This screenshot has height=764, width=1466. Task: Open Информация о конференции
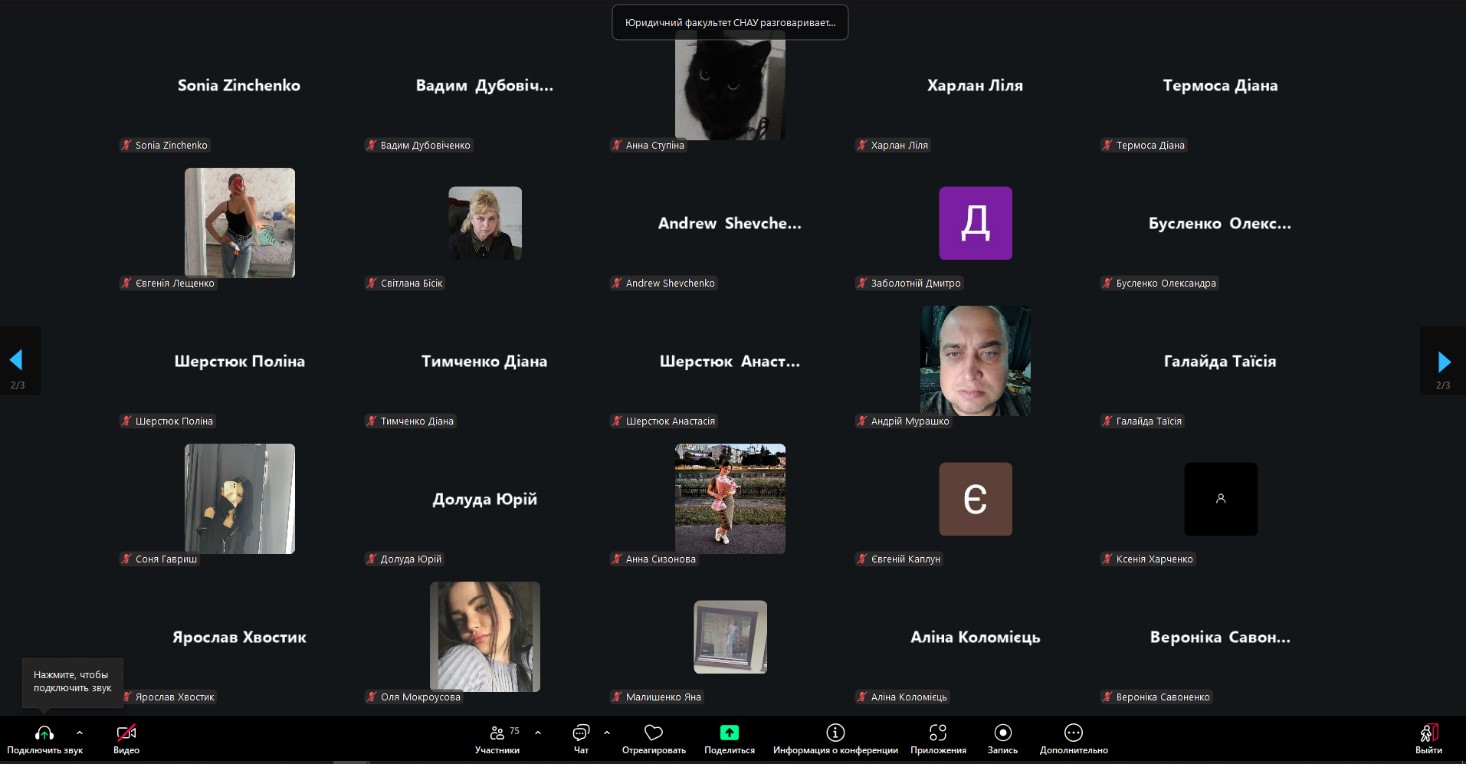point(835,733)
